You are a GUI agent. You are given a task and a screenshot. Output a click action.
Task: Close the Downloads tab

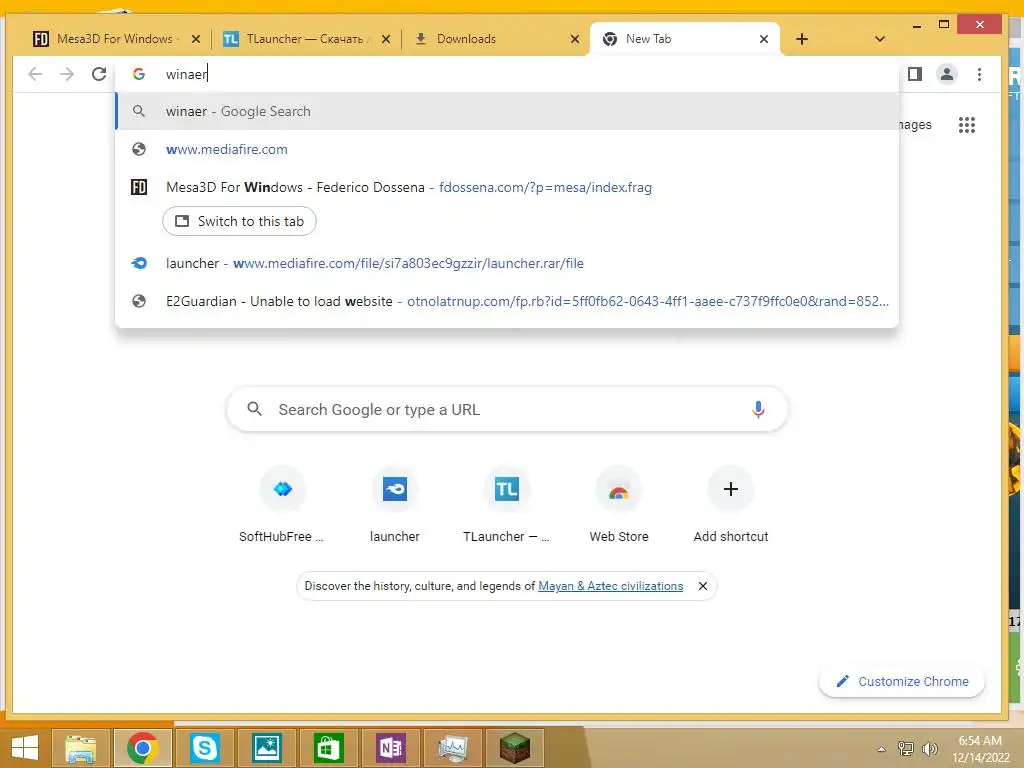(575, 39)
